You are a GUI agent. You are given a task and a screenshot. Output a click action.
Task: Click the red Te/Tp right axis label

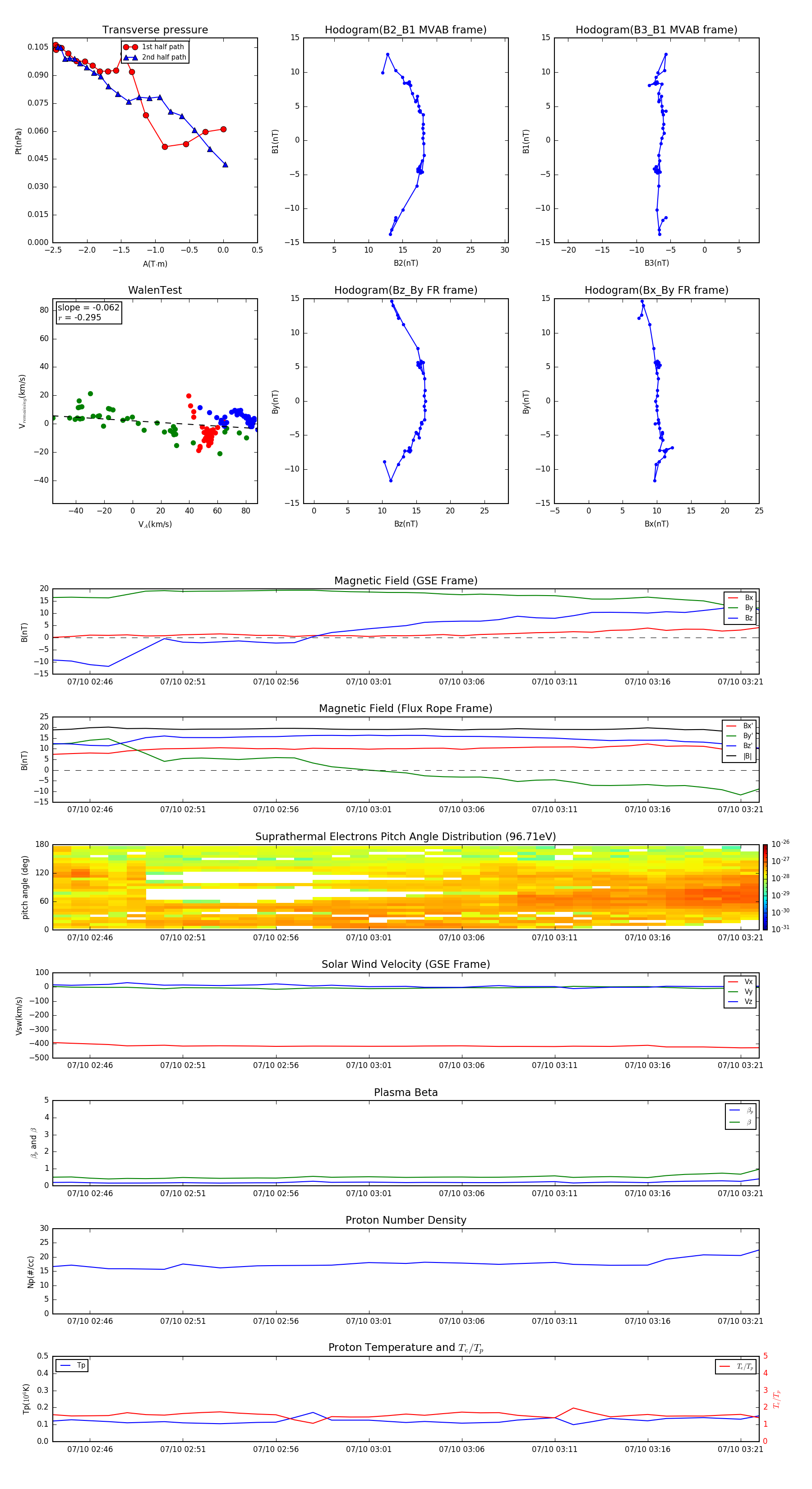(776, 1399)
